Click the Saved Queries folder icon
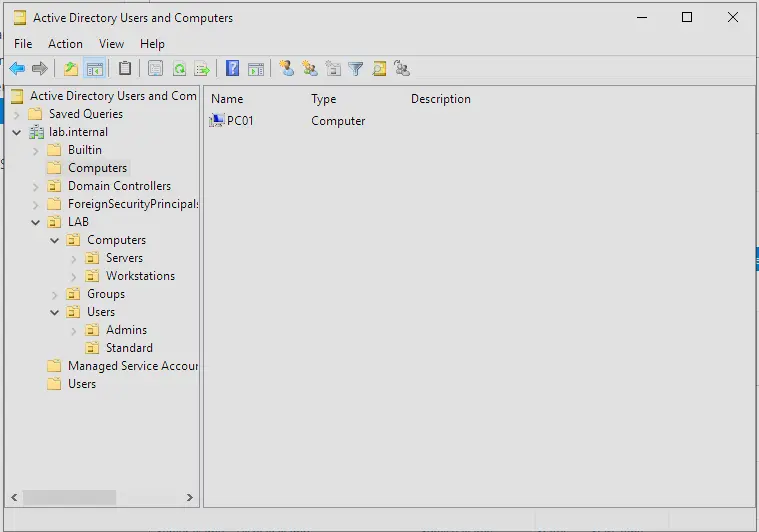This screenshot has width=759, height=532. tap(35, 114)
